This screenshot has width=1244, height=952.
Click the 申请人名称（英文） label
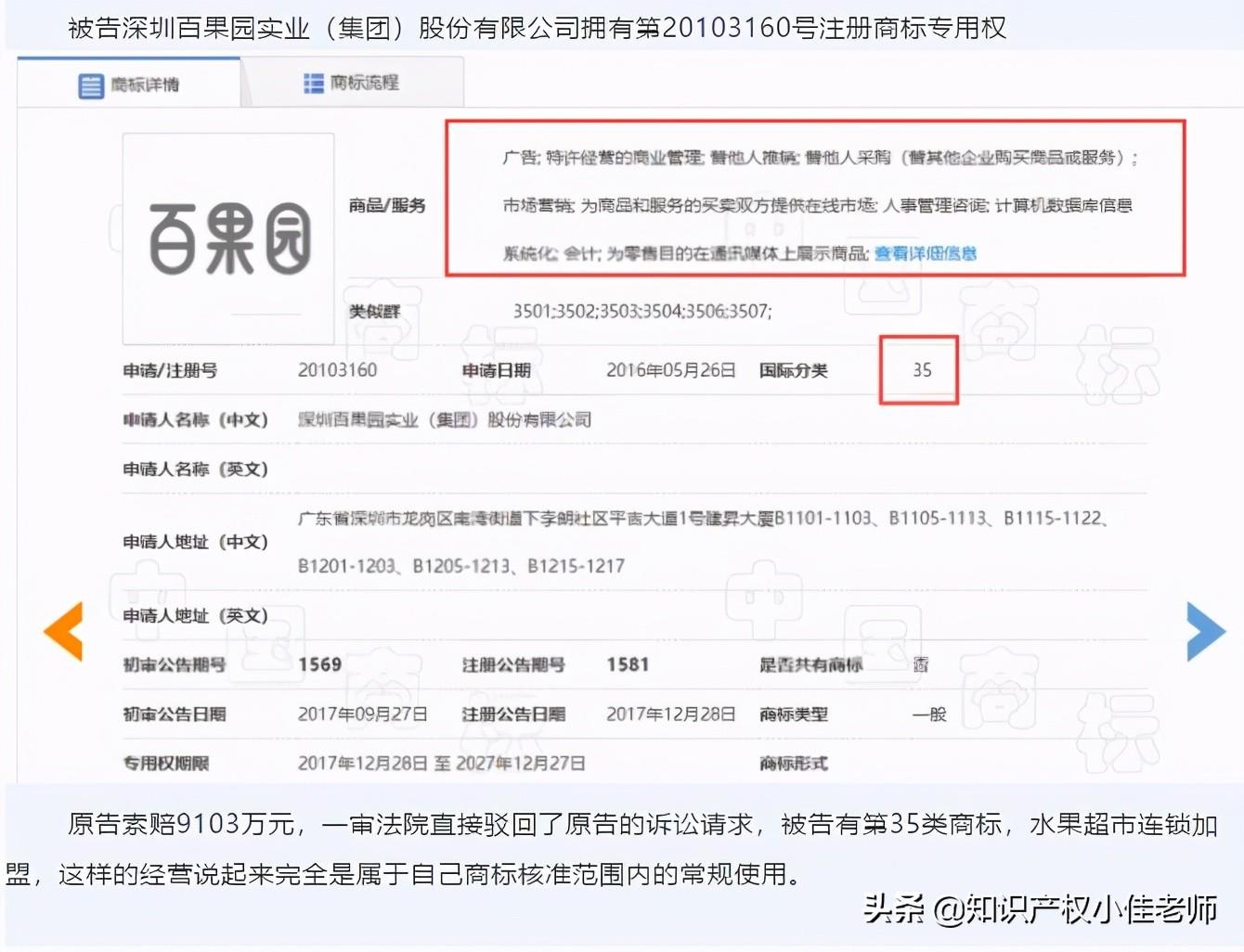196,469
